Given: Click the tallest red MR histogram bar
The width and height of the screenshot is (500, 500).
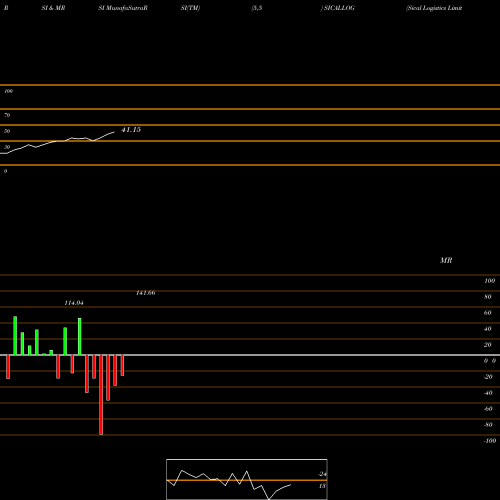Looking at the screenshot, I should pos(101,395).
